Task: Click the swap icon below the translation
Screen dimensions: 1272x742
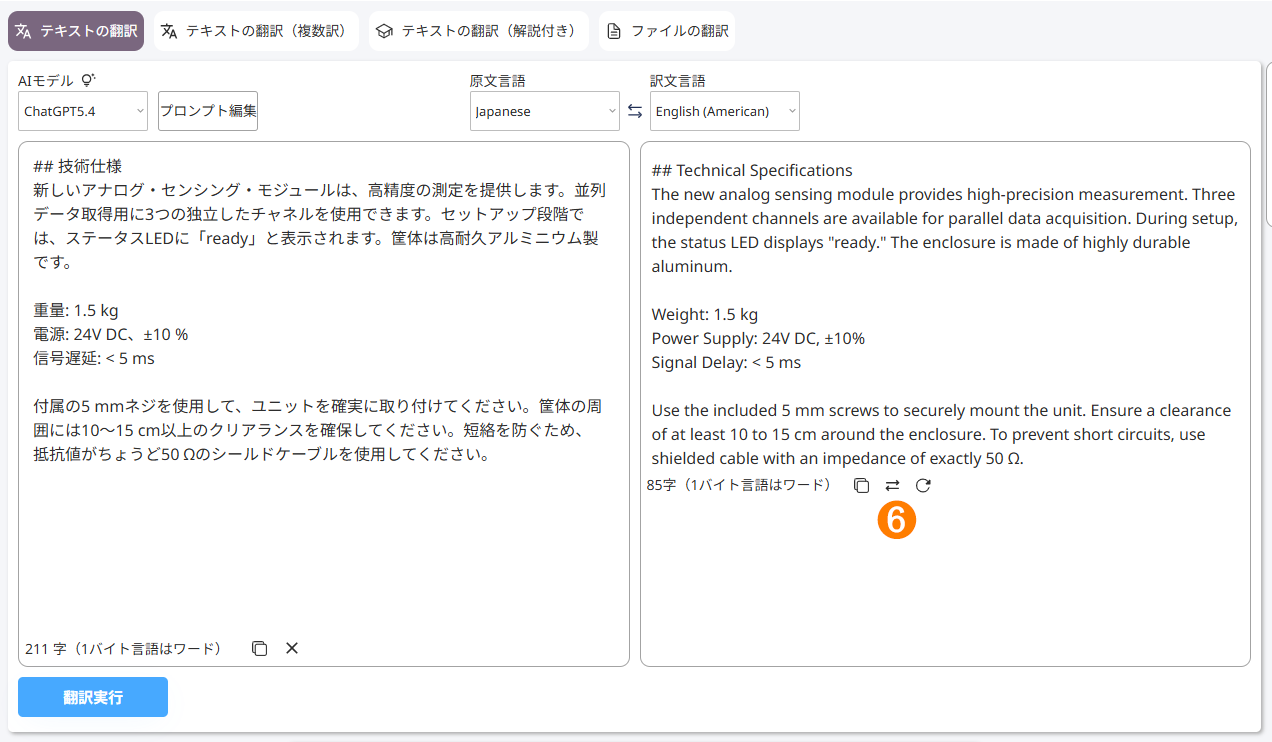Action: click(892, 485)
